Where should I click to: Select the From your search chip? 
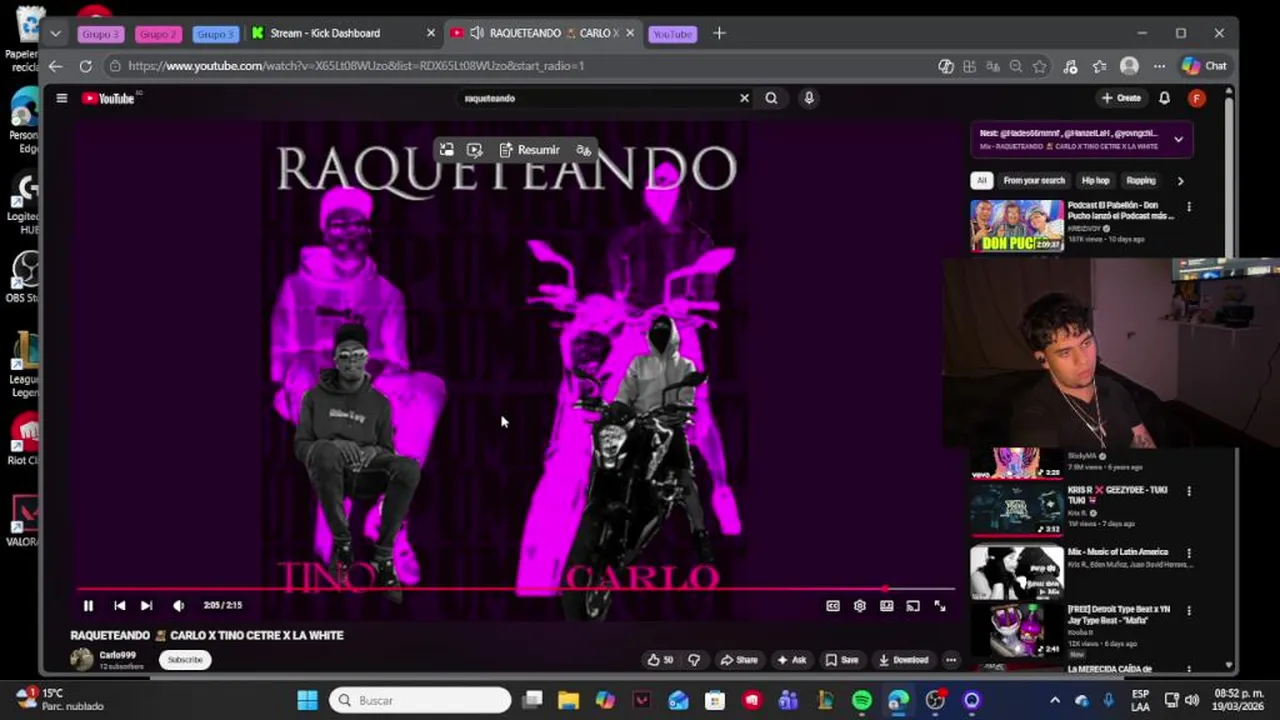pos(1034,181)
